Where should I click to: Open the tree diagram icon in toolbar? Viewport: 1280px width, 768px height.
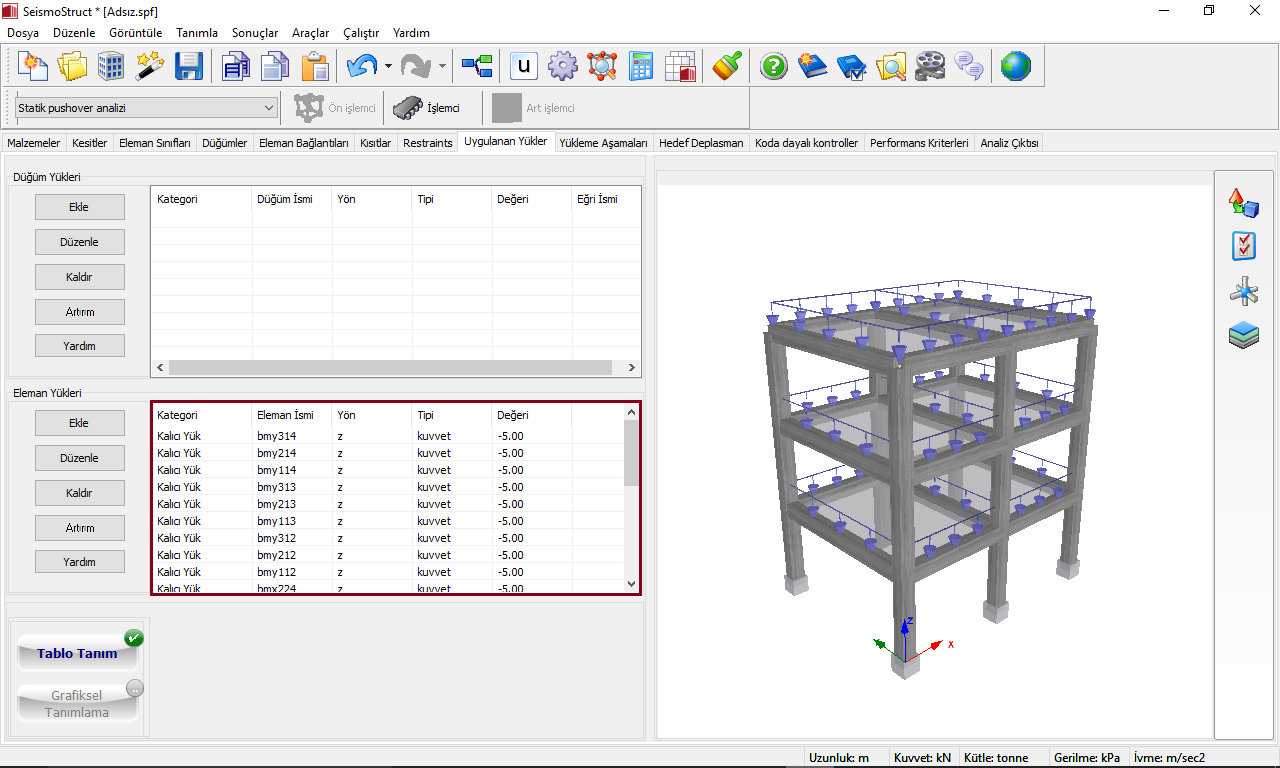pyautogui.click(x=477, y=67)
